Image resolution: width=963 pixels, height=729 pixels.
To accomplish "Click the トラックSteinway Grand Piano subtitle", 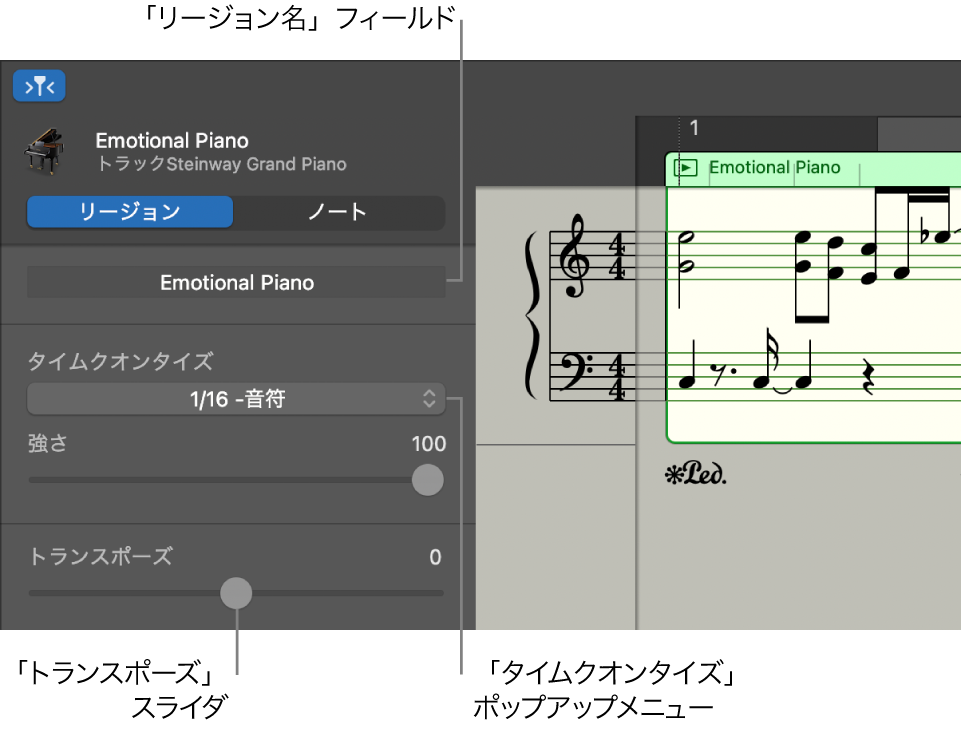I will [222, 164].
